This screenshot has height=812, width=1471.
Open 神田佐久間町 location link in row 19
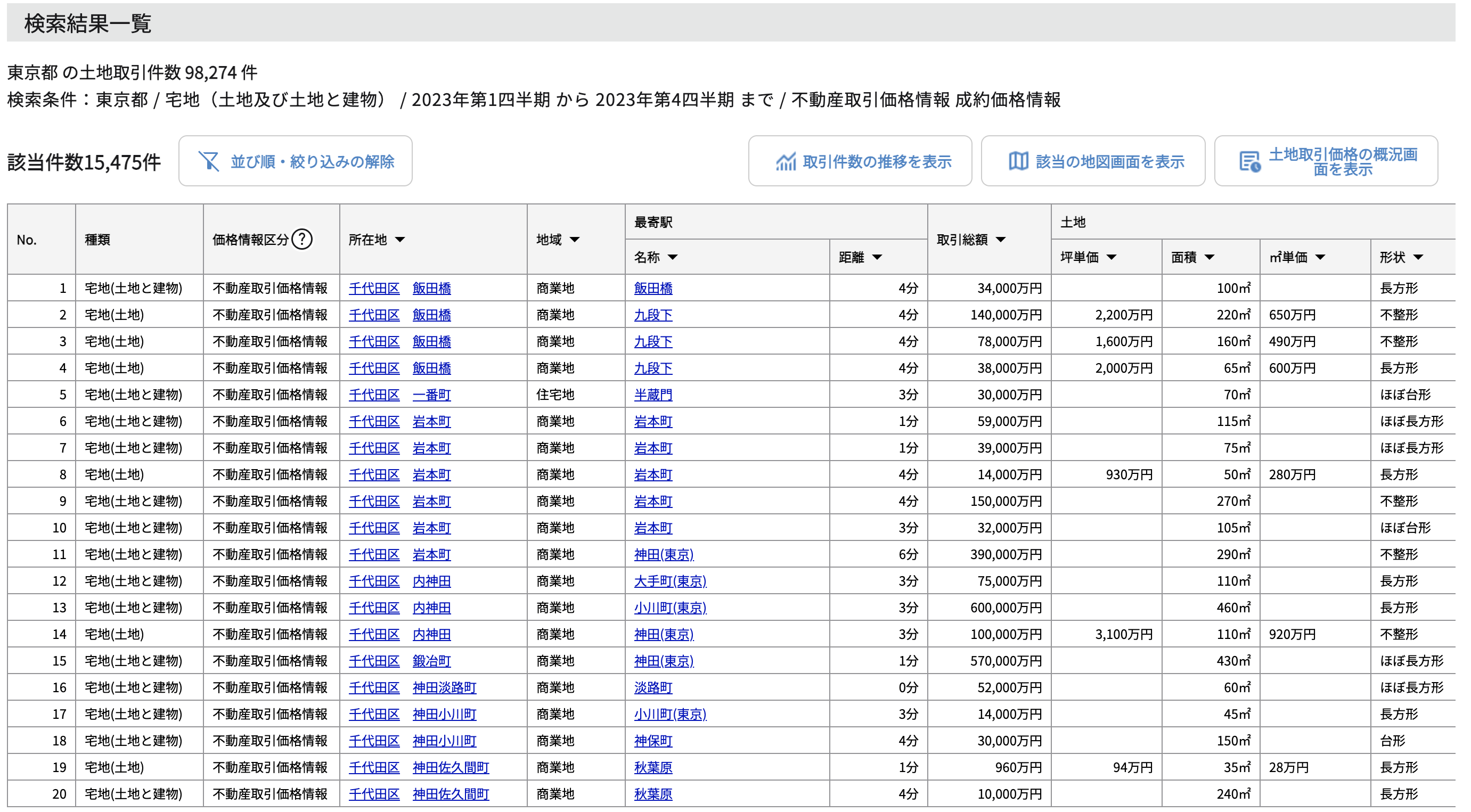pos(451,768)
